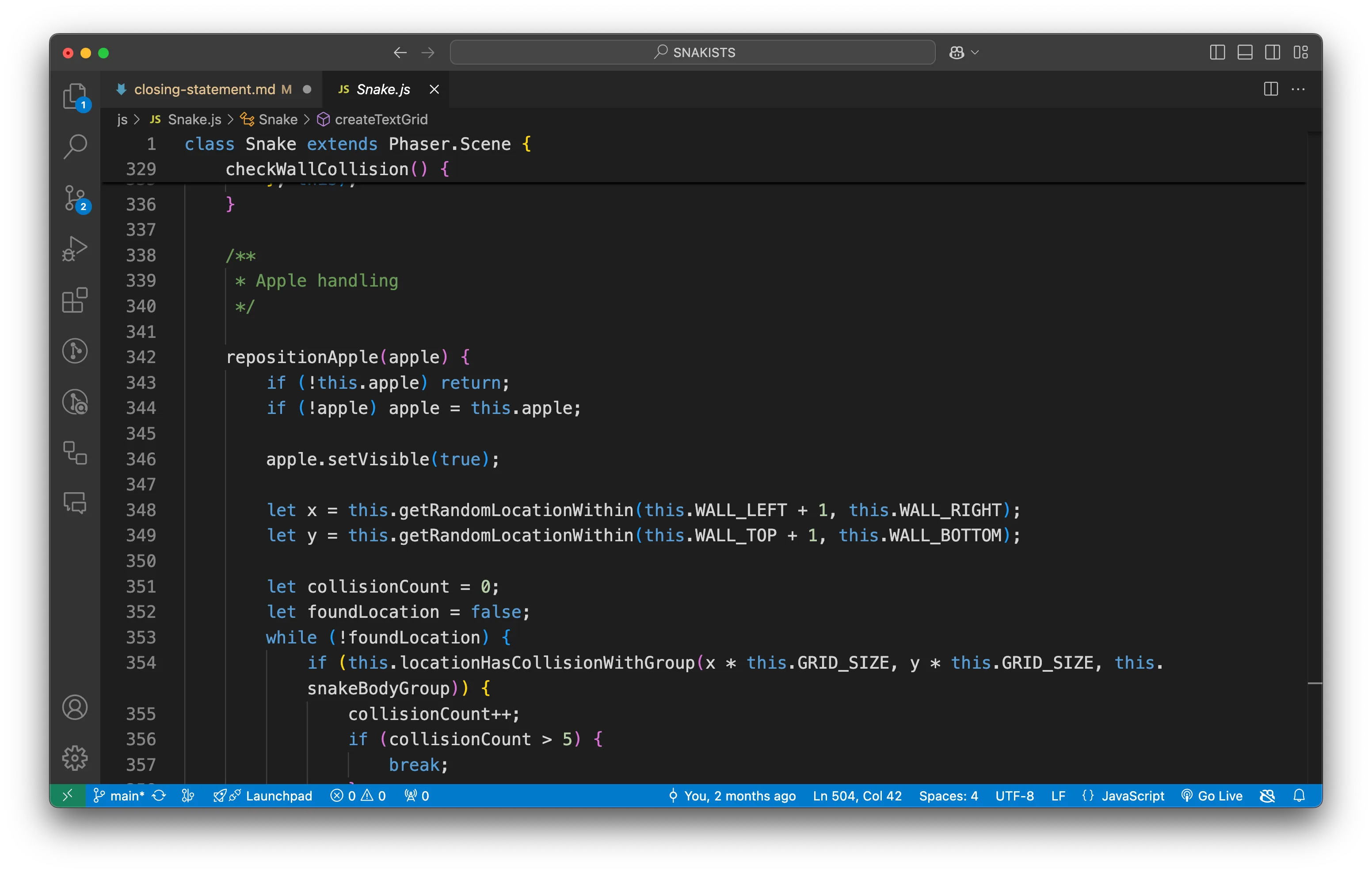Toggle primary side bar visibility
The image size is (1372, 873).
coord(1217,53)
